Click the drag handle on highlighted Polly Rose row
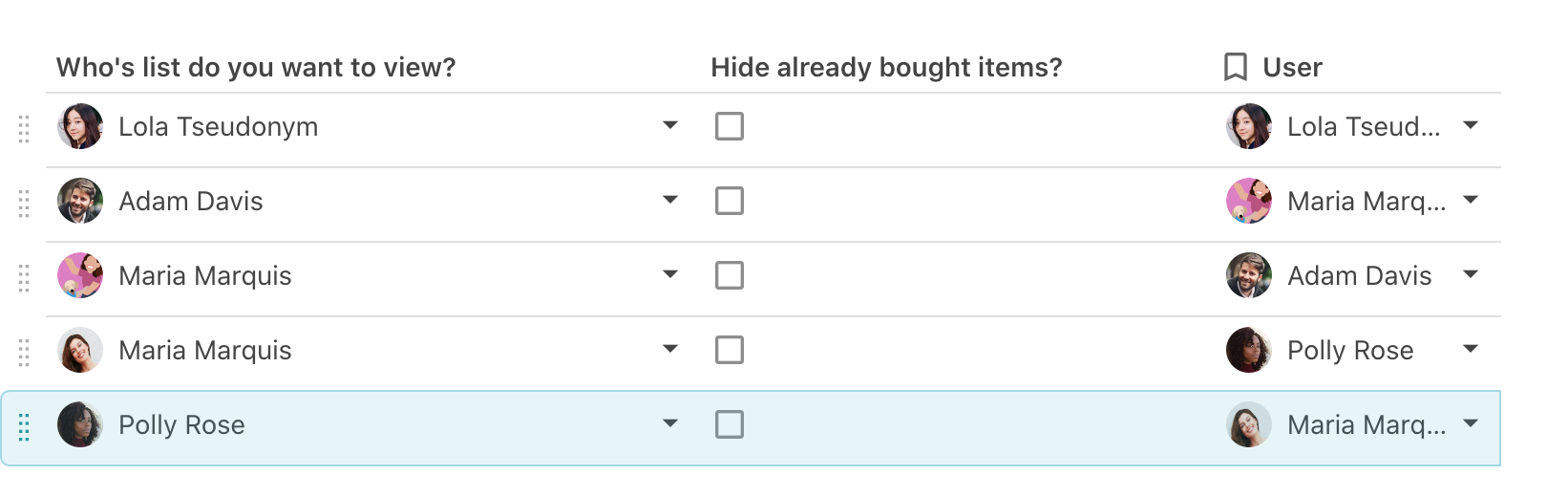This screenshot has height=497, width=1568. pos(25,426)
